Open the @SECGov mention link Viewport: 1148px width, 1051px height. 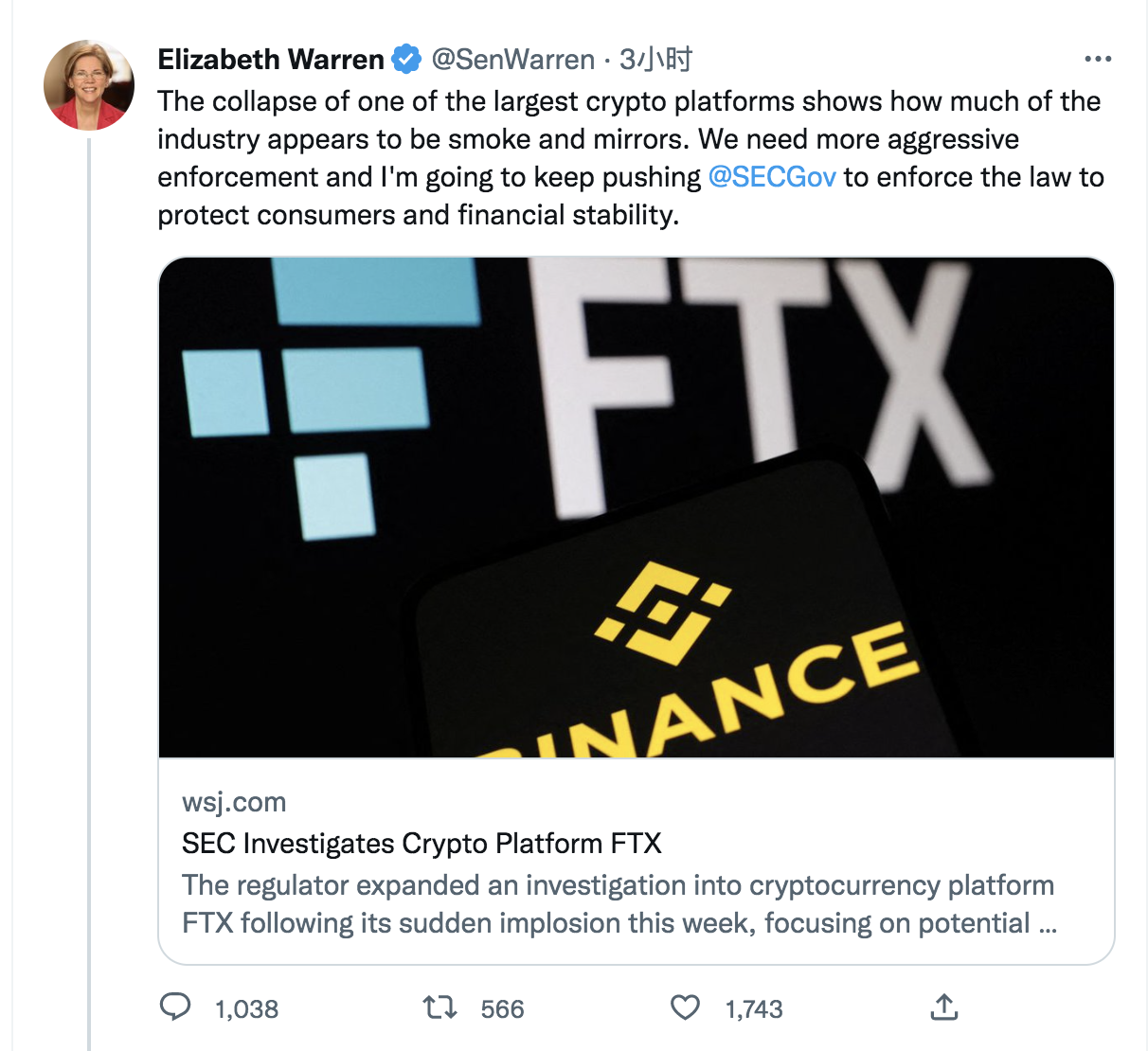[771, 176]
